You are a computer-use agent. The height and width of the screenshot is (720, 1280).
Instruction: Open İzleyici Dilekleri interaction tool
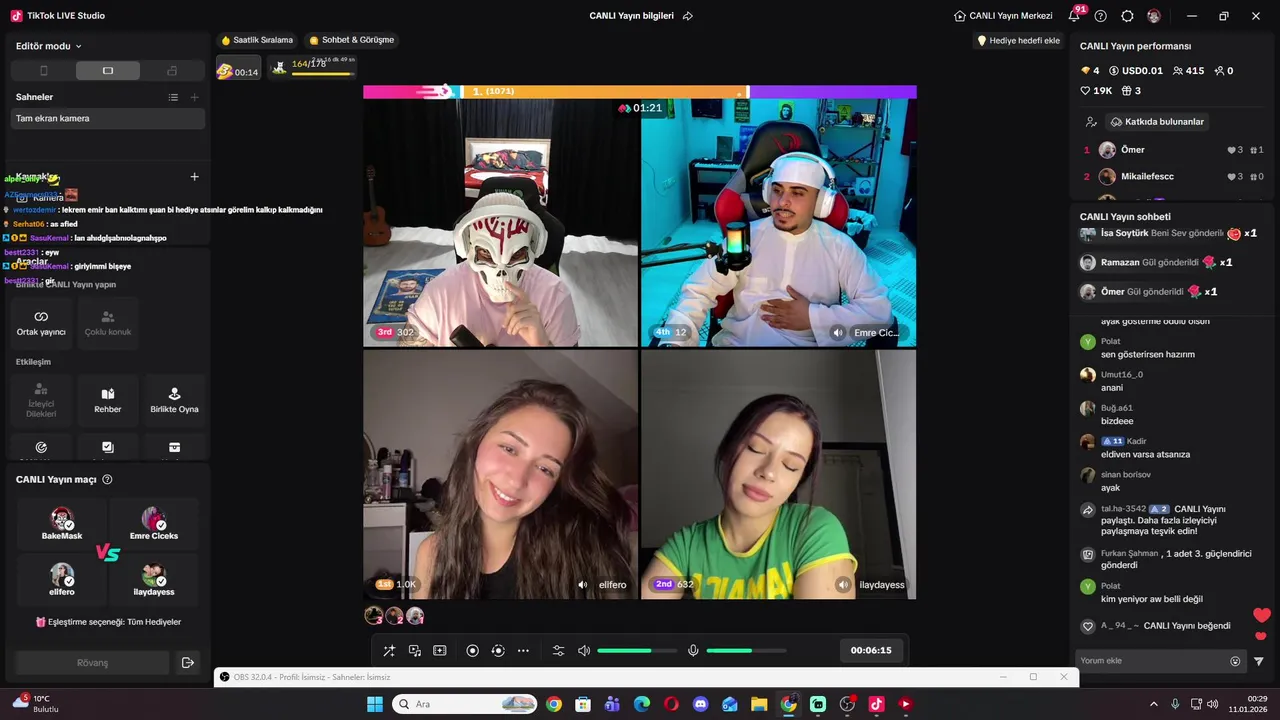[41, 401]
